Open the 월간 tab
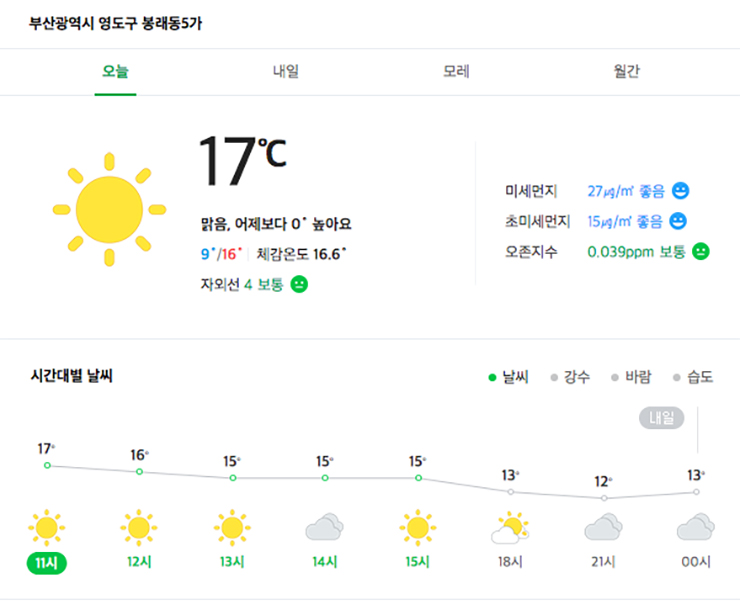Image resolution: width=740 pixels, height=615 pixels. coord(627,72)
